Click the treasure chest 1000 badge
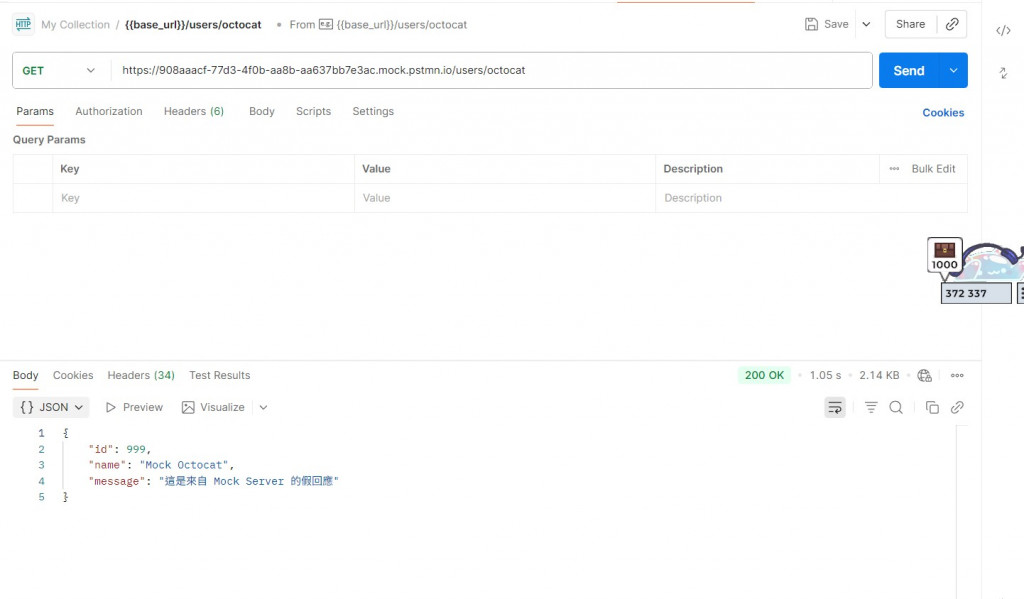This screenshot has width=1024, height=599. (x=944, y=255)
